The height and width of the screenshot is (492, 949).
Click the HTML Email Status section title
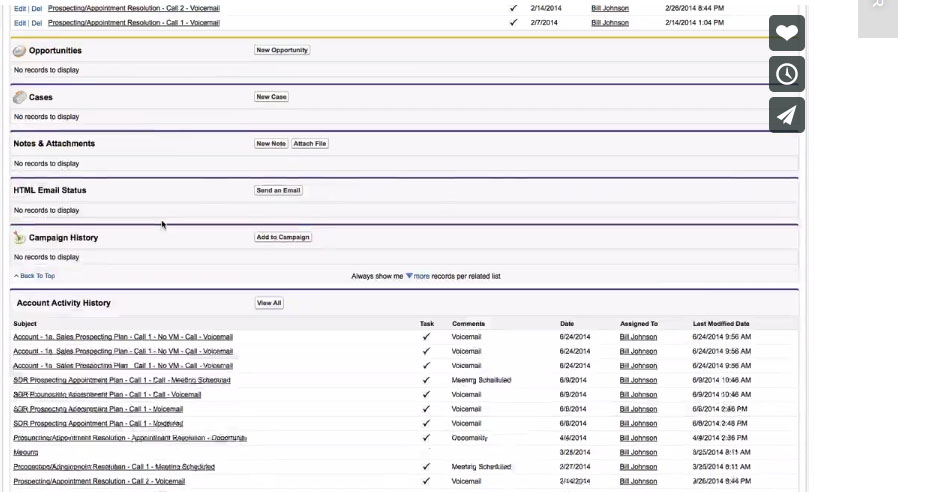[x=50, y=190]
